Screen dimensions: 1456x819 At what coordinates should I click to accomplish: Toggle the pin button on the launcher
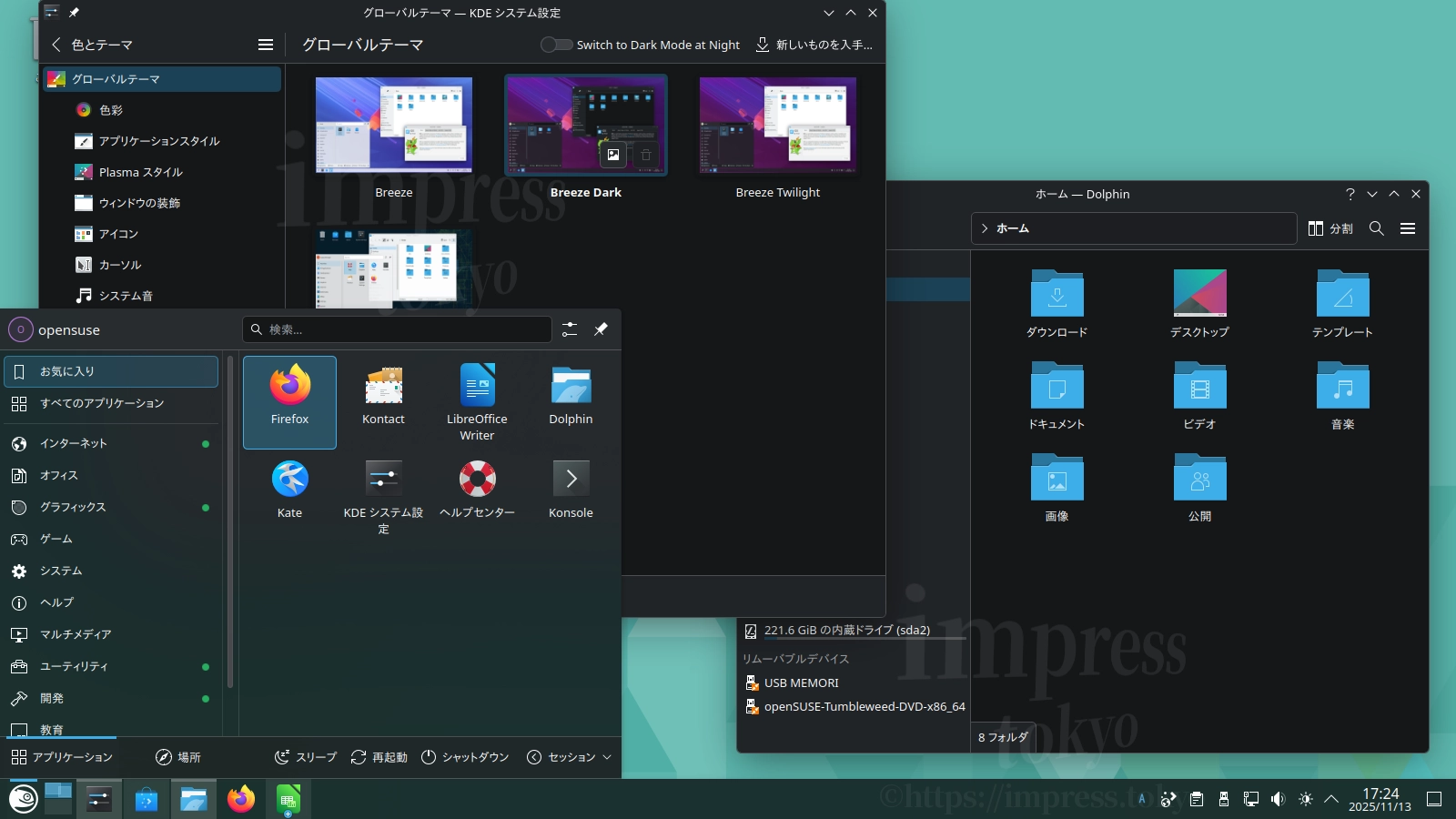601,329
